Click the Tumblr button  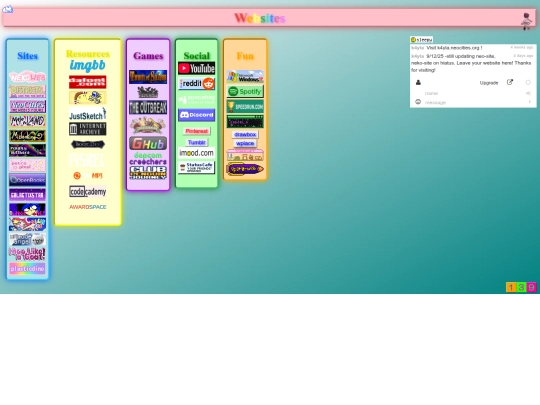196,142
